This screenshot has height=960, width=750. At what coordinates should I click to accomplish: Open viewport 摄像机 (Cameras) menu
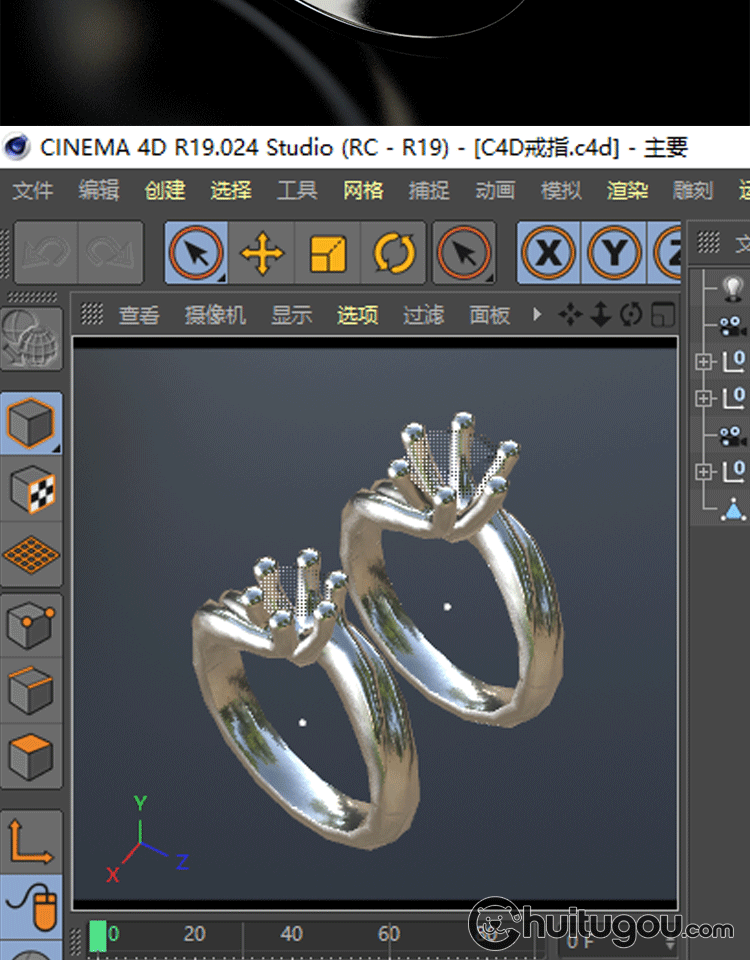[x=215, y=315]
